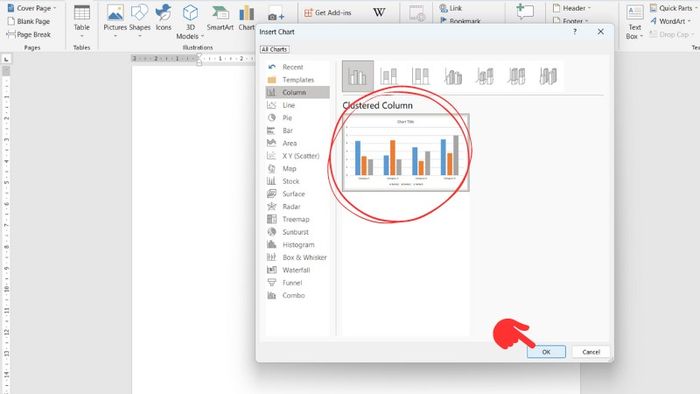700x394 pixels.
Task: Click the SmartArt ribbon button
Action: pyautogui.click(x=220, y=18)
